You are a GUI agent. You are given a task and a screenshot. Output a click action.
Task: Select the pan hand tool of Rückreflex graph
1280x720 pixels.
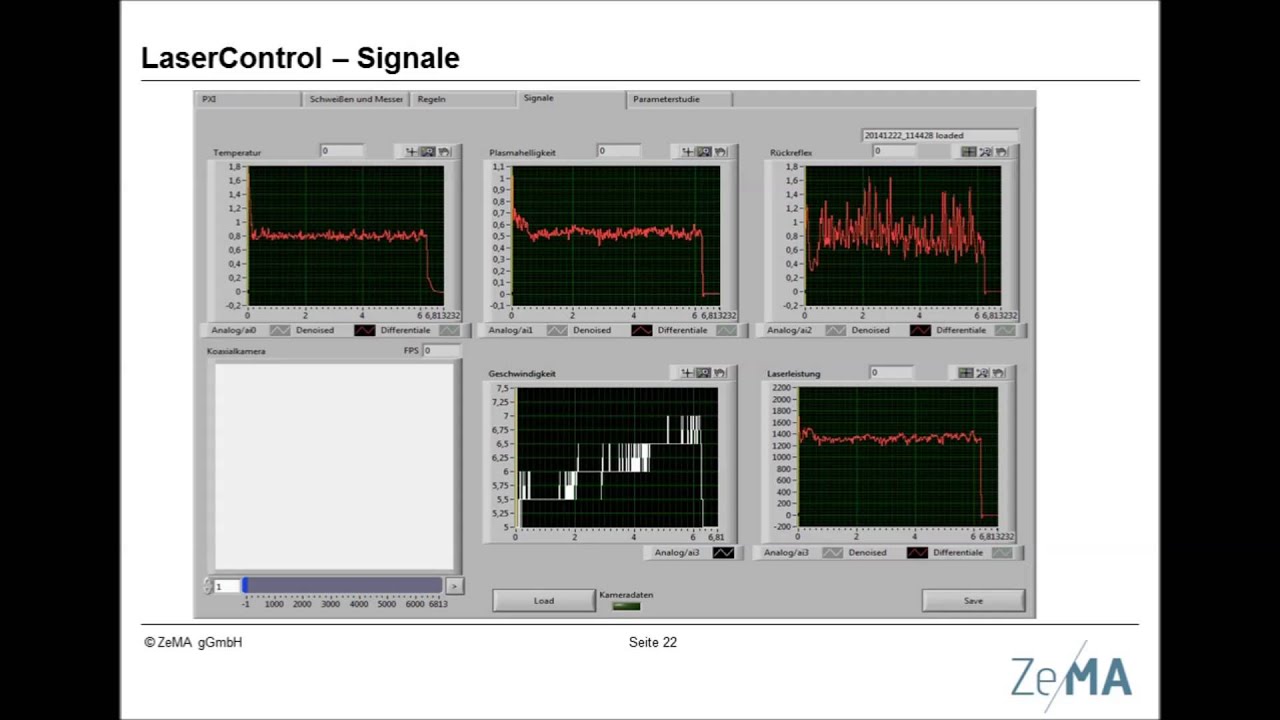(x=1001, y=152)
